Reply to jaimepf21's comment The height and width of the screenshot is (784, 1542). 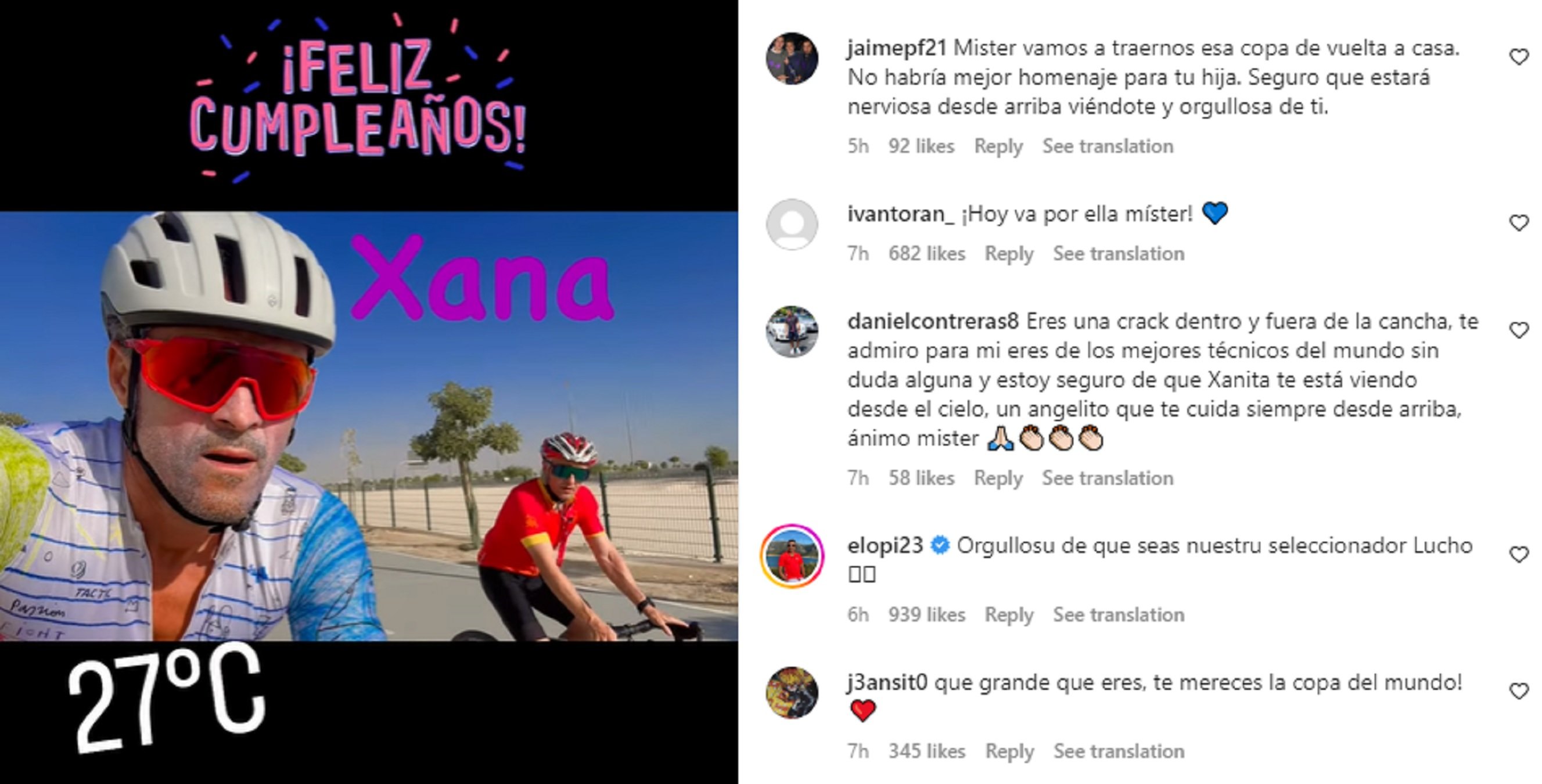pos(998,146)
